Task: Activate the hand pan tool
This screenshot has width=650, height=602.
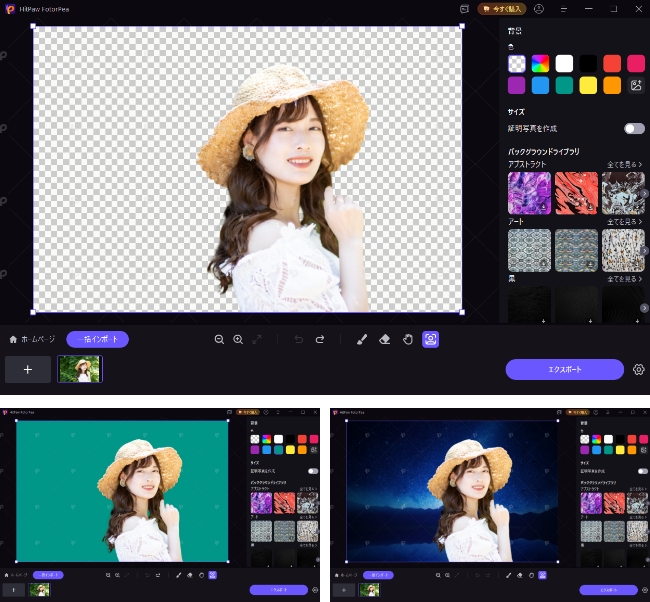Action: click(x=408, y=340)
